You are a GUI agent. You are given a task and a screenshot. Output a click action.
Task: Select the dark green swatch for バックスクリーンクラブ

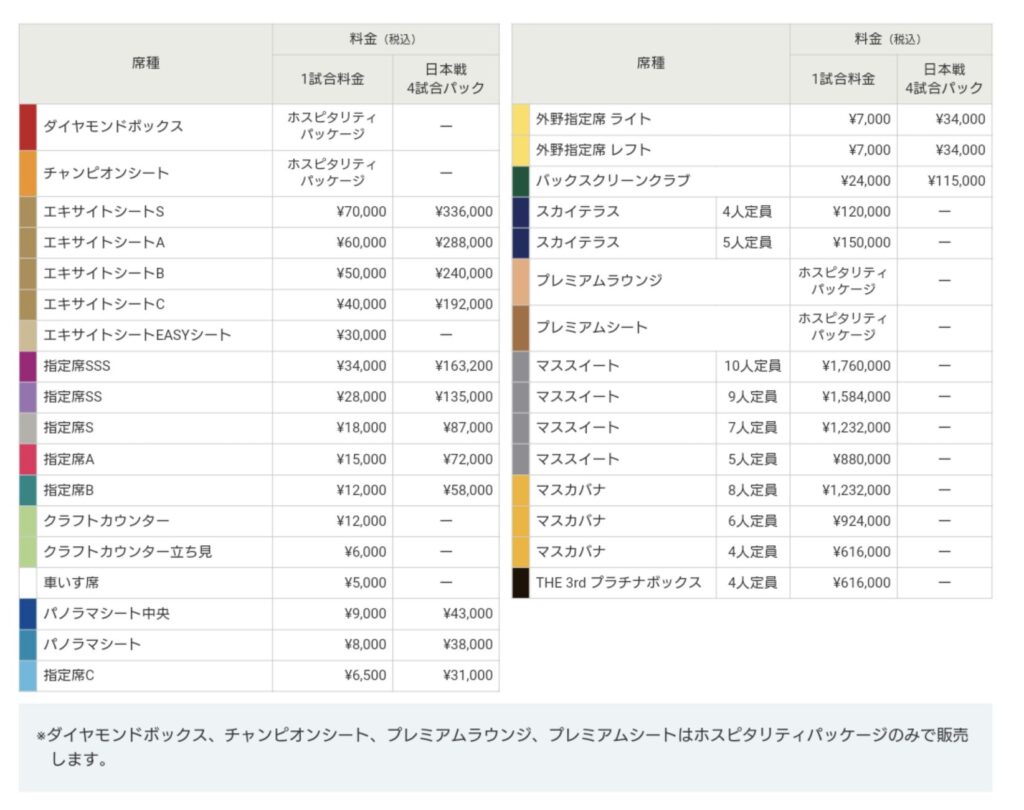[x=521, y=182]
